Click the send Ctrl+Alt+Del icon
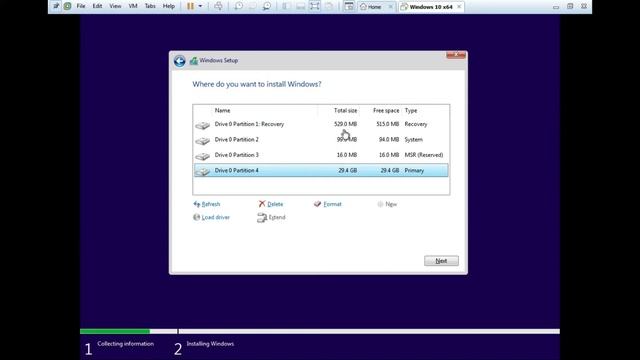The image size is (640, 360). click(x=218, y=6)
